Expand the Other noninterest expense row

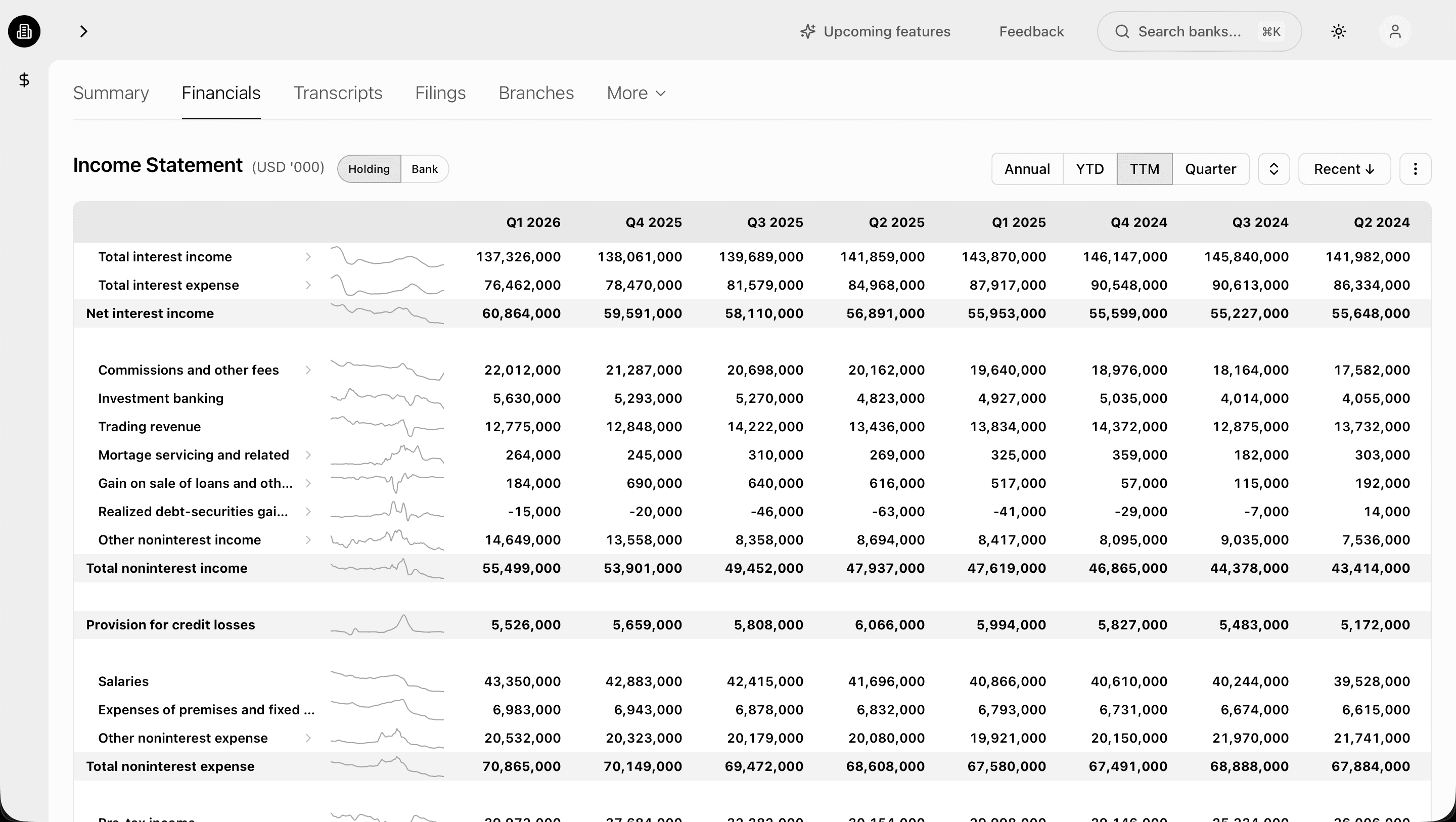[308, 738]
